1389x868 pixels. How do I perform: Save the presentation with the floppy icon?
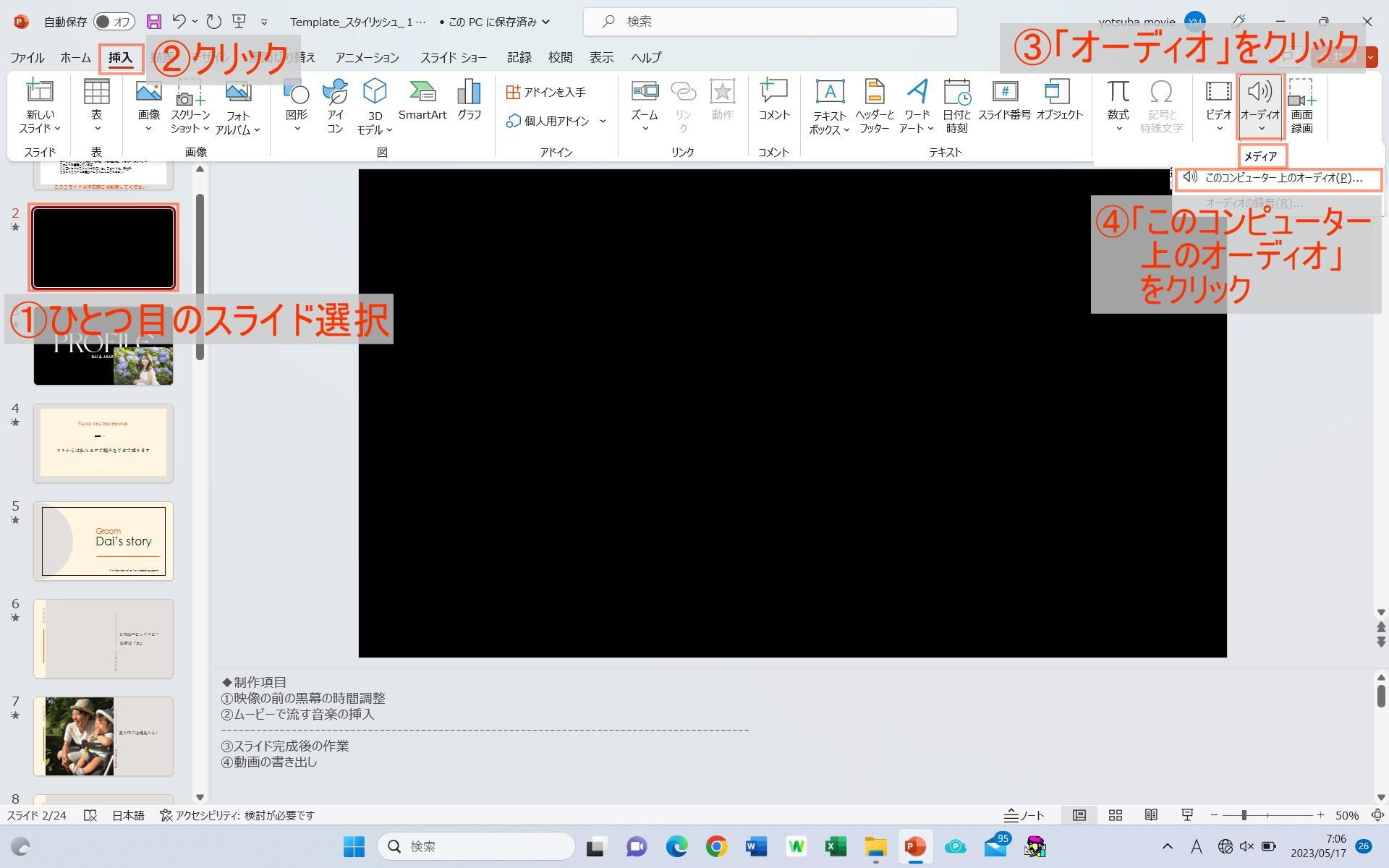[x=153, y=22]
